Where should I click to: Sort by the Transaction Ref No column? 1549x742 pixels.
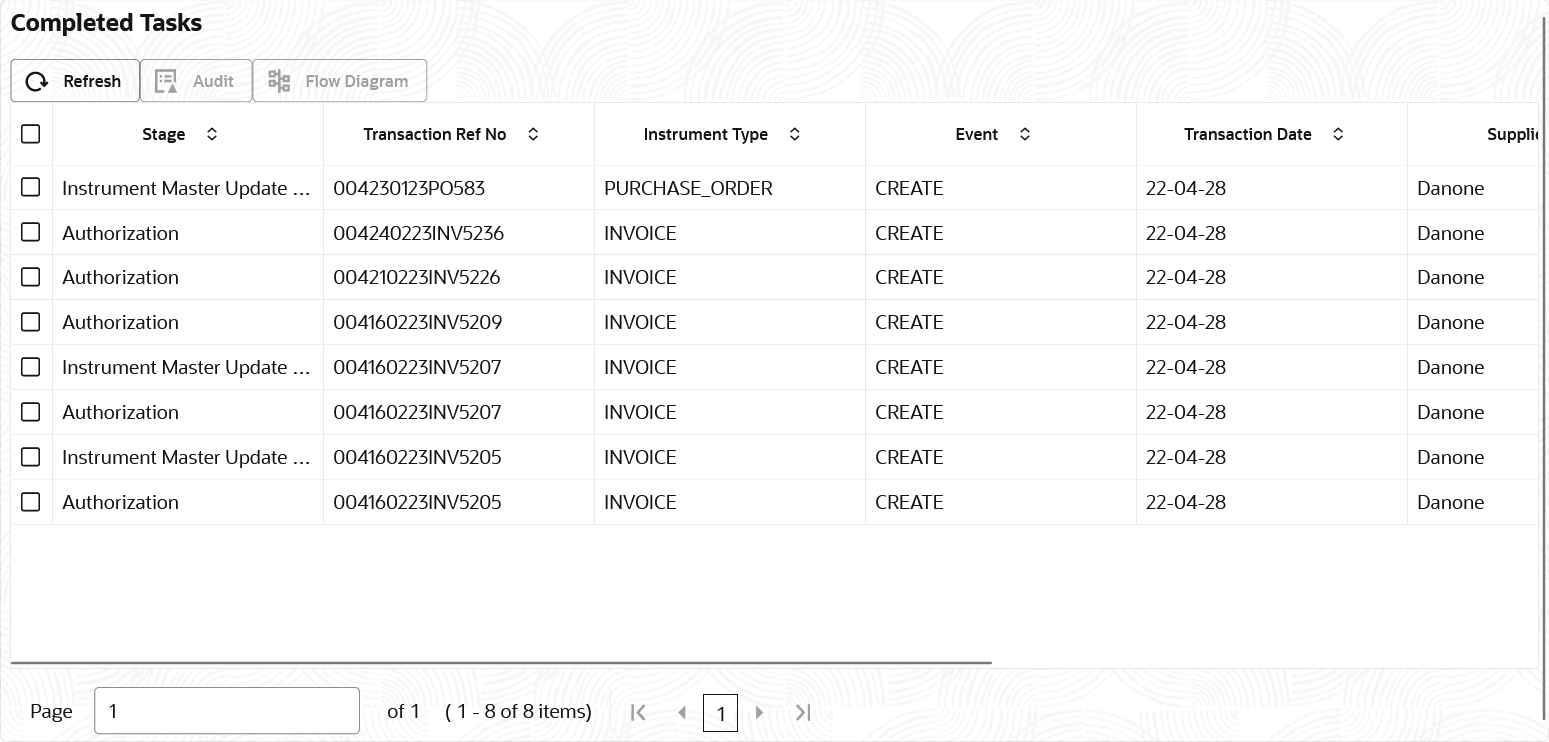(533, 133)
